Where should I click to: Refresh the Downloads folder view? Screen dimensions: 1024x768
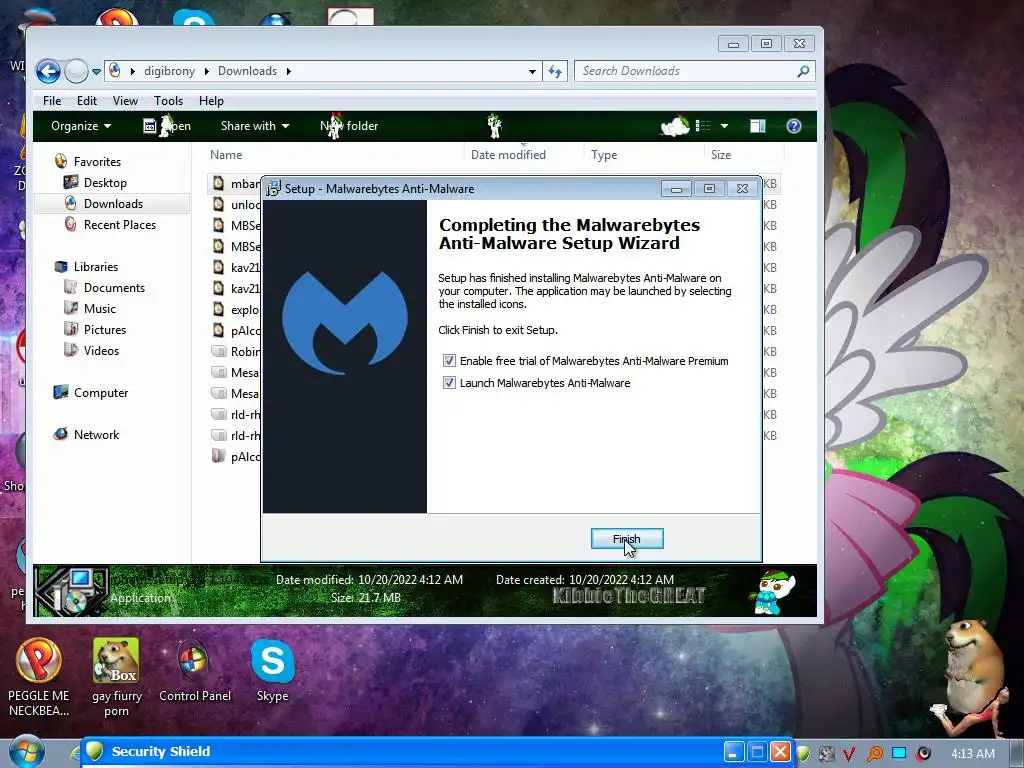555,71
